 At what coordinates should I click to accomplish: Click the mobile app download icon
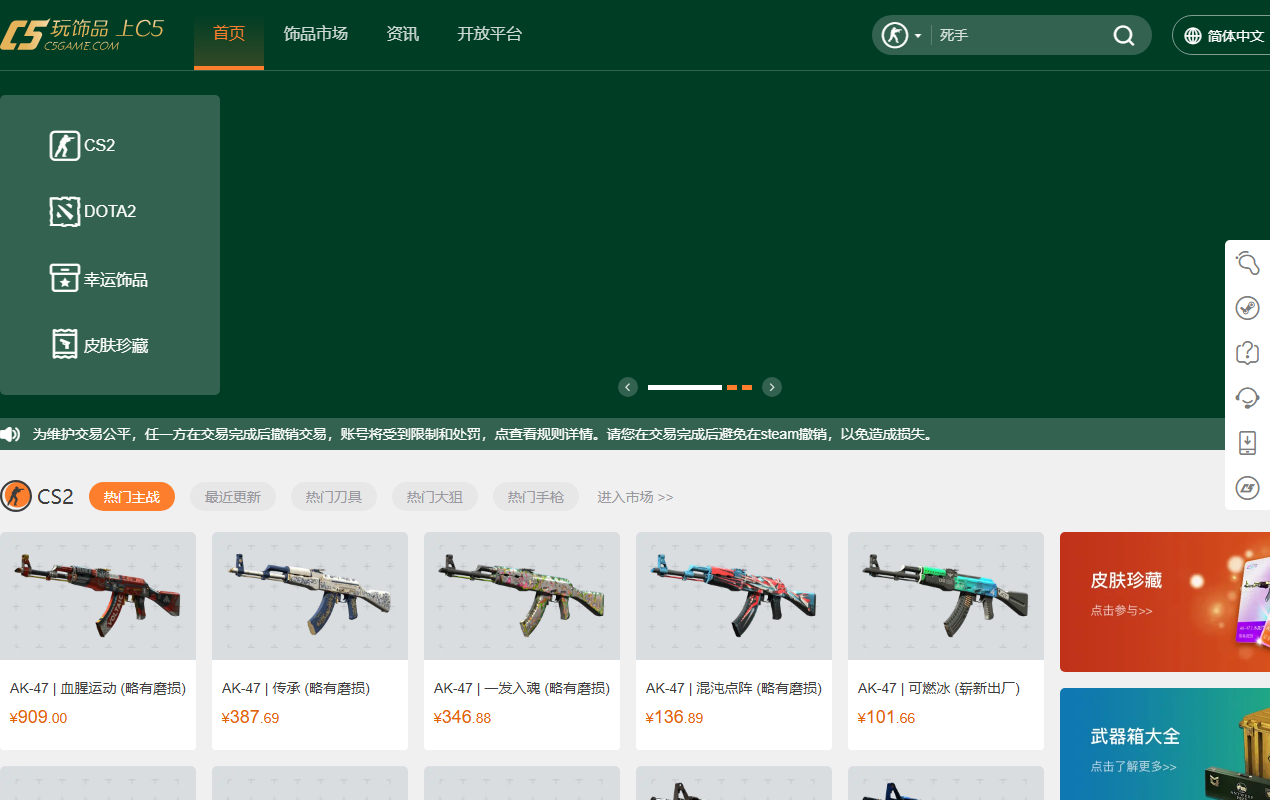(x=1247, y=442)
